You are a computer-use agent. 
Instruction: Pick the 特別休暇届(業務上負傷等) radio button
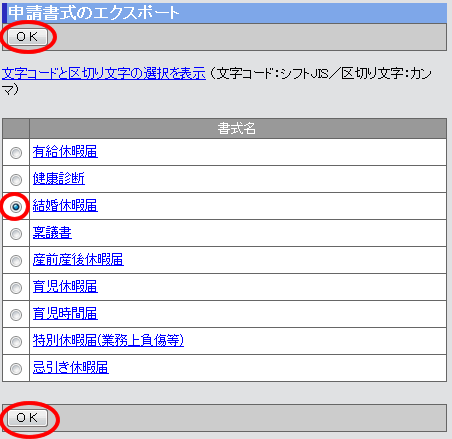[x=16, y=342]
